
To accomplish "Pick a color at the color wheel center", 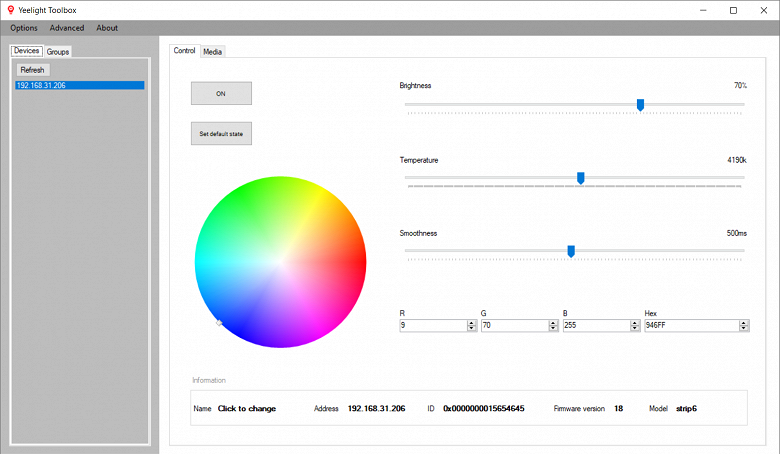I will click(281, 262).
